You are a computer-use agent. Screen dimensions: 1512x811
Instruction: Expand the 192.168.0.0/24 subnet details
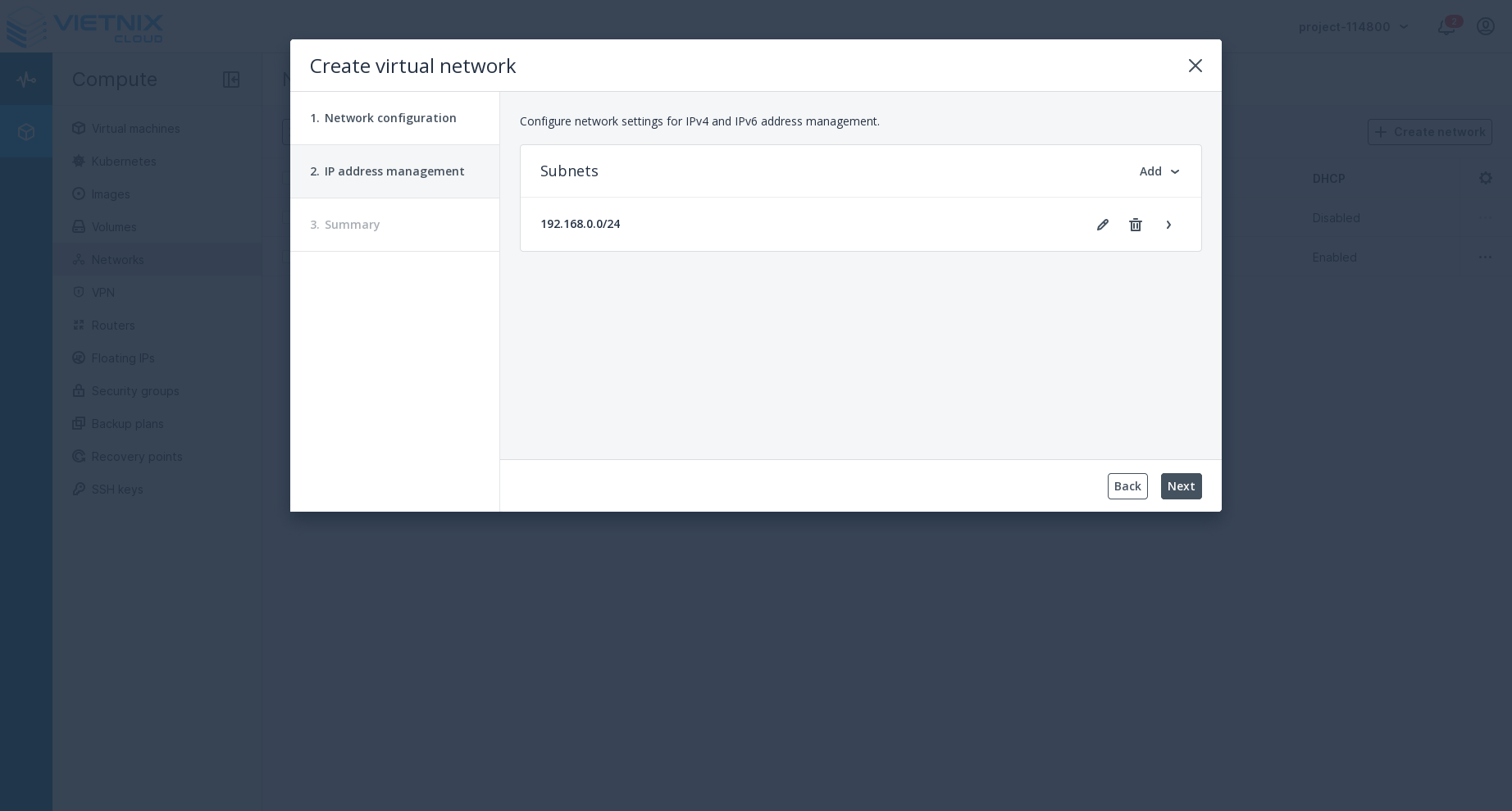(x=1168, y=225)
